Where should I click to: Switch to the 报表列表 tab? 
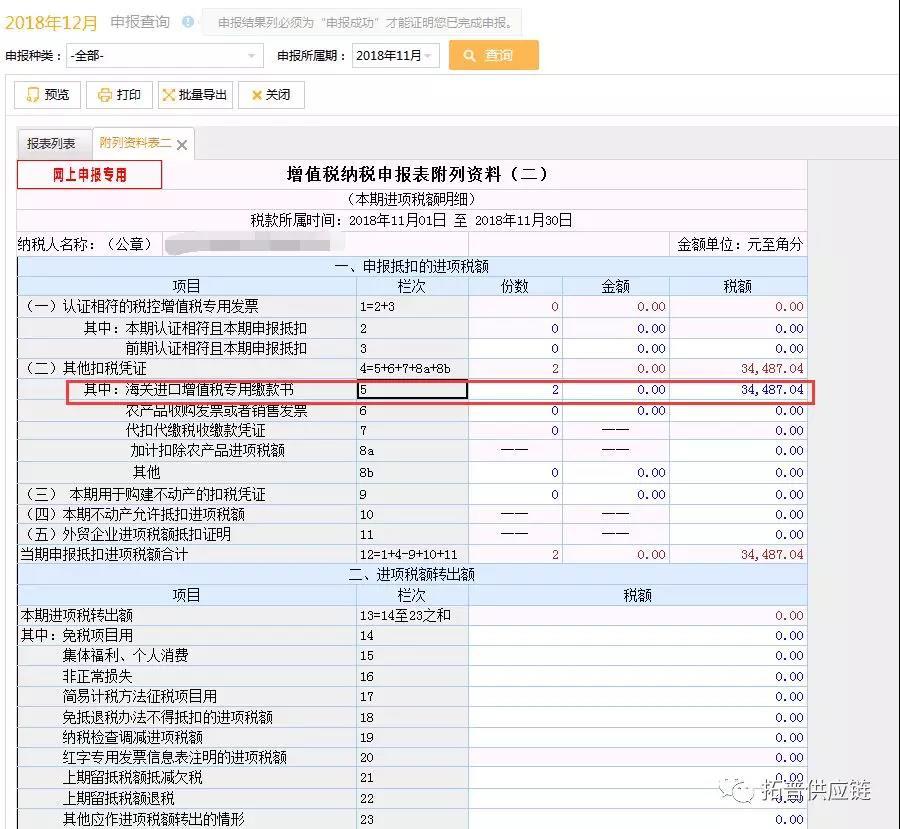[x=52, y=144]
